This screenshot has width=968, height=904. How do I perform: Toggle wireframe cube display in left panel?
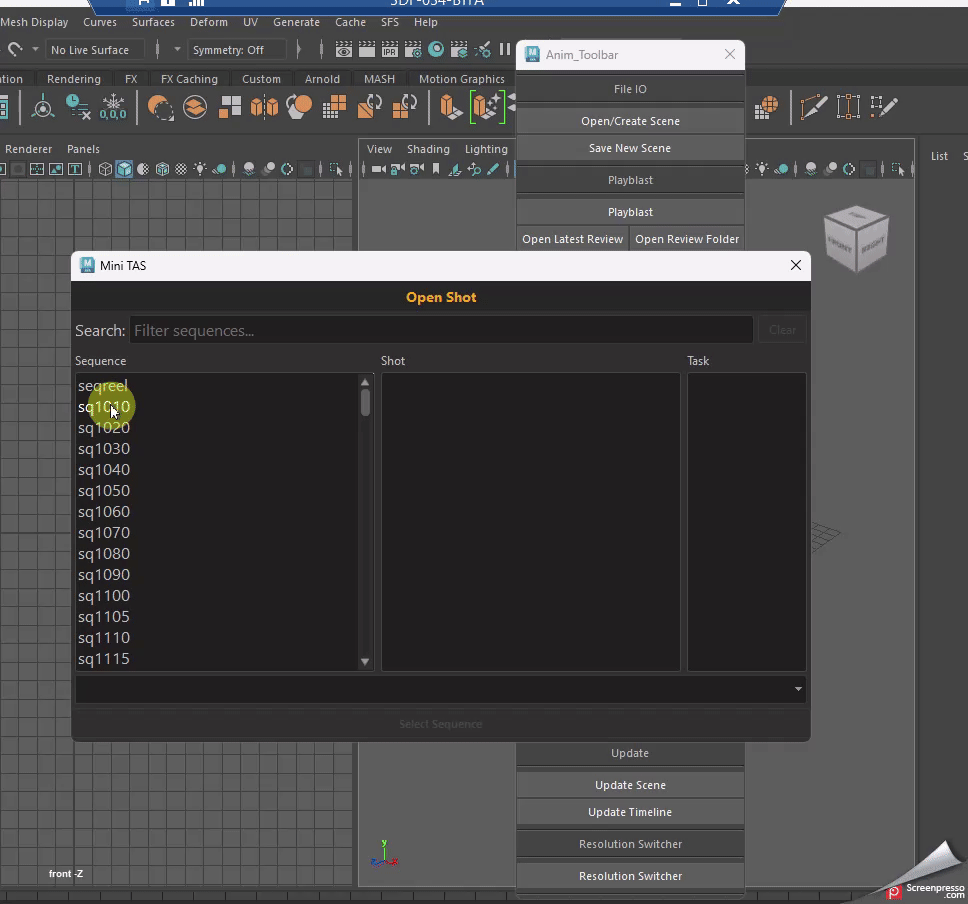coord(105,170)
